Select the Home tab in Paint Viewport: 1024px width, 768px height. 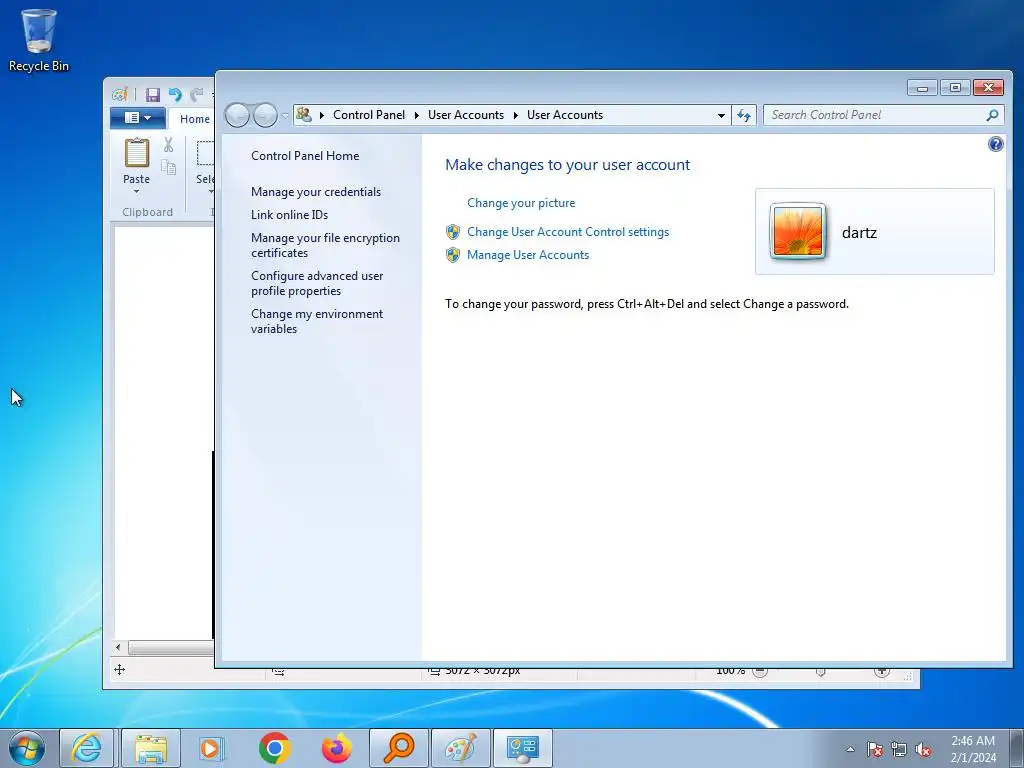coord(195,119)
